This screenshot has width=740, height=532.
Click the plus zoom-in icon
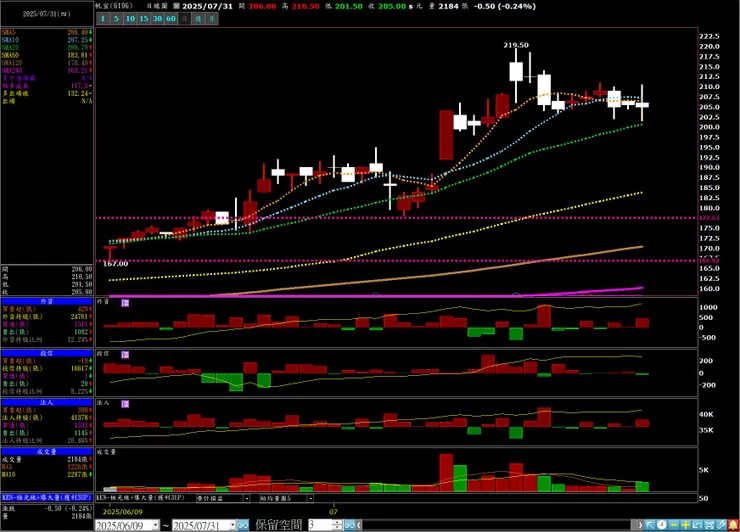coord(685,525)
